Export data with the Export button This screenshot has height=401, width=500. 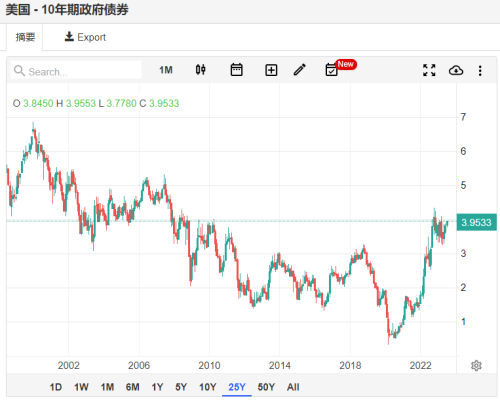85,37
